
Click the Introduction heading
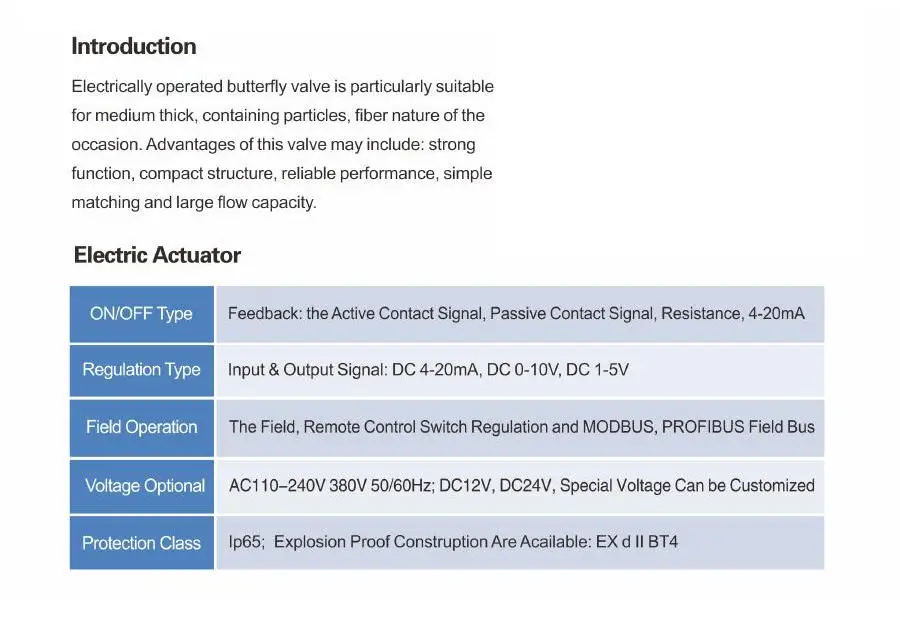(134, 46)
